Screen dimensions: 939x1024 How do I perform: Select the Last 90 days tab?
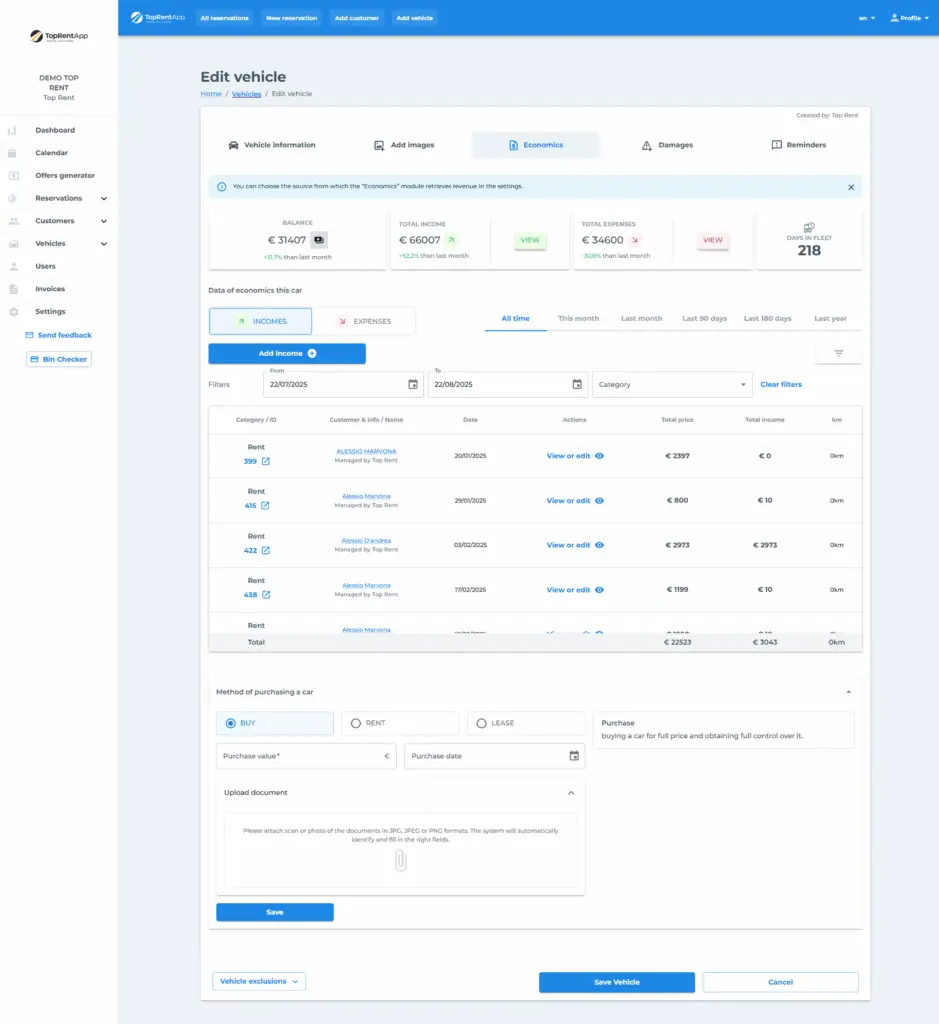[x=704, y=318]
